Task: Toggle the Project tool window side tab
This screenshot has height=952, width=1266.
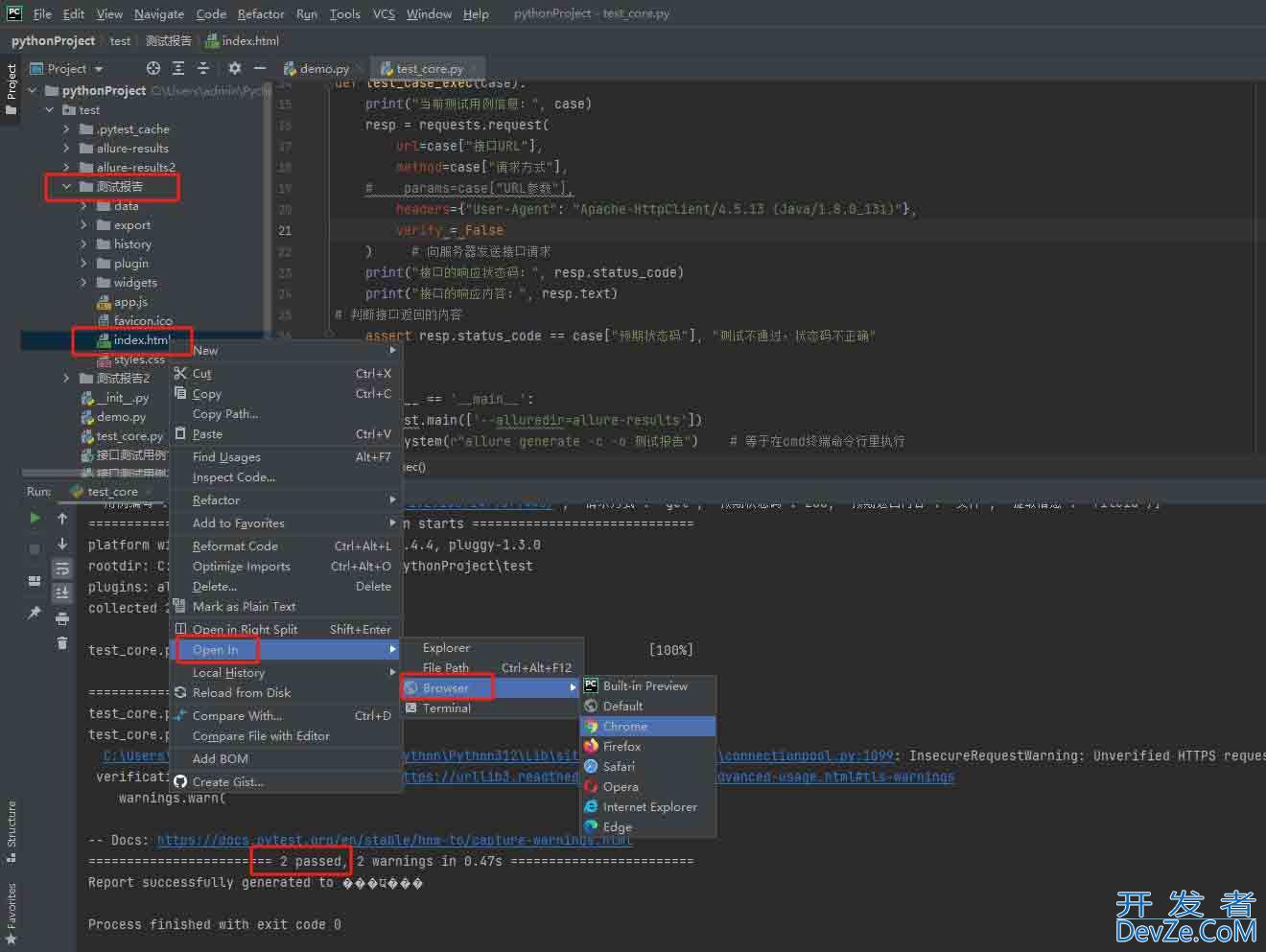Action: tap(12, 88)
